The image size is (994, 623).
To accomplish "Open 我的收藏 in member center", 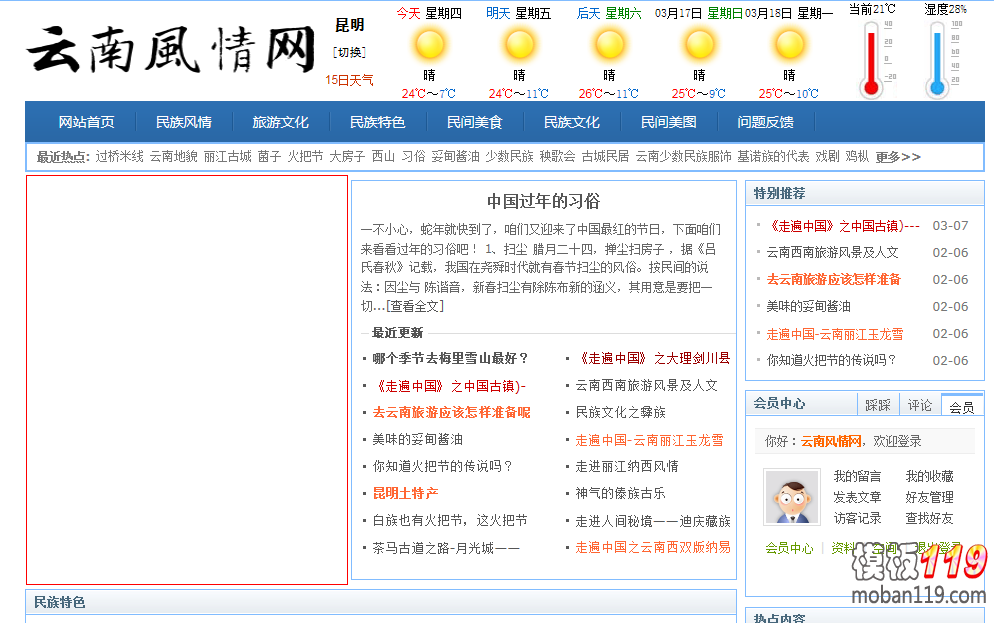I will click(929, 476).
